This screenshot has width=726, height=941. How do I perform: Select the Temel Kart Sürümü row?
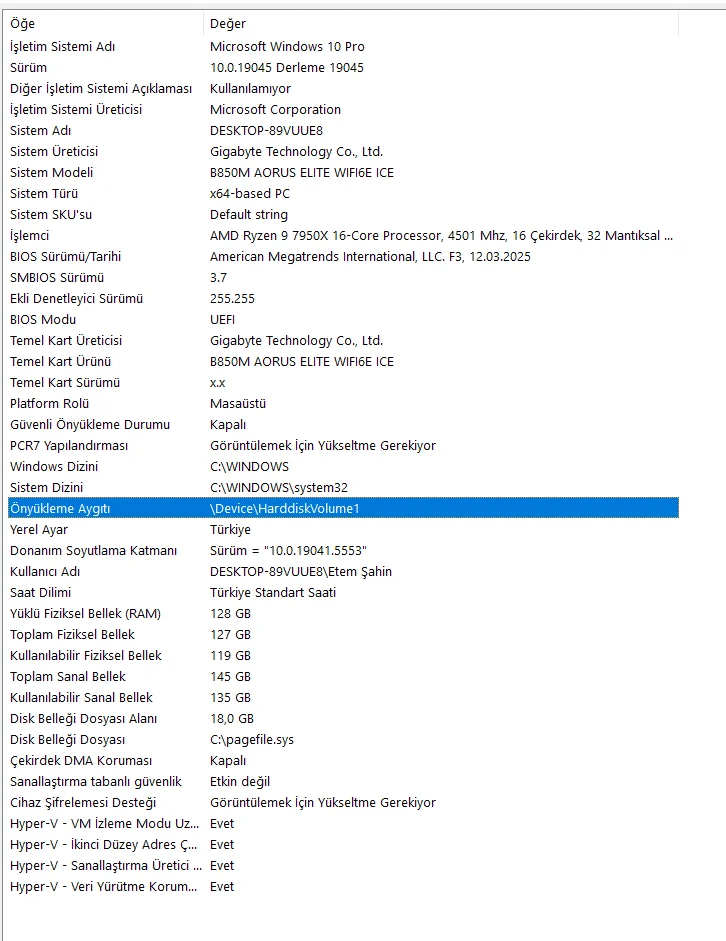343,382
